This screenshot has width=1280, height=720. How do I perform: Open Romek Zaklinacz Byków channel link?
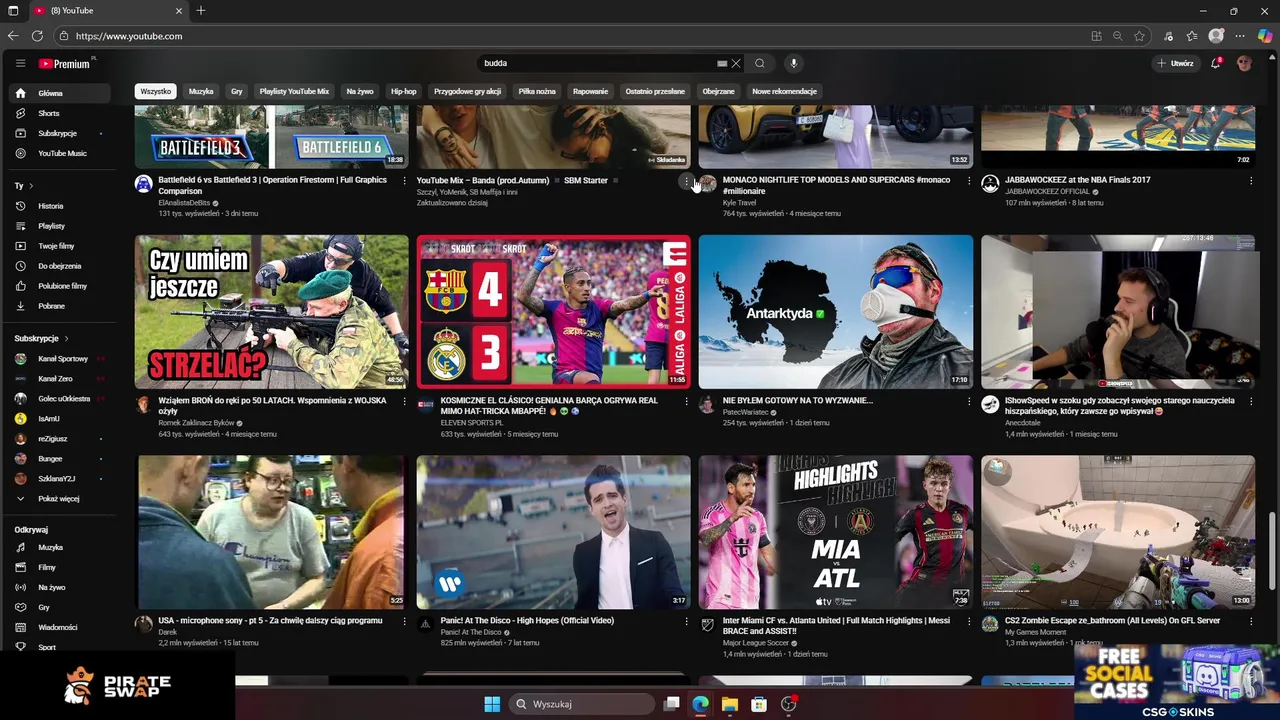(196, 423)
